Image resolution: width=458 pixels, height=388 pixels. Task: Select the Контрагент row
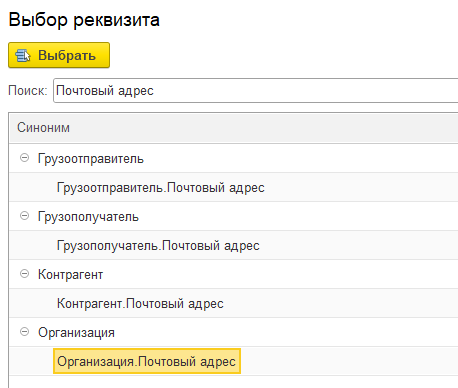click(233, 274)
